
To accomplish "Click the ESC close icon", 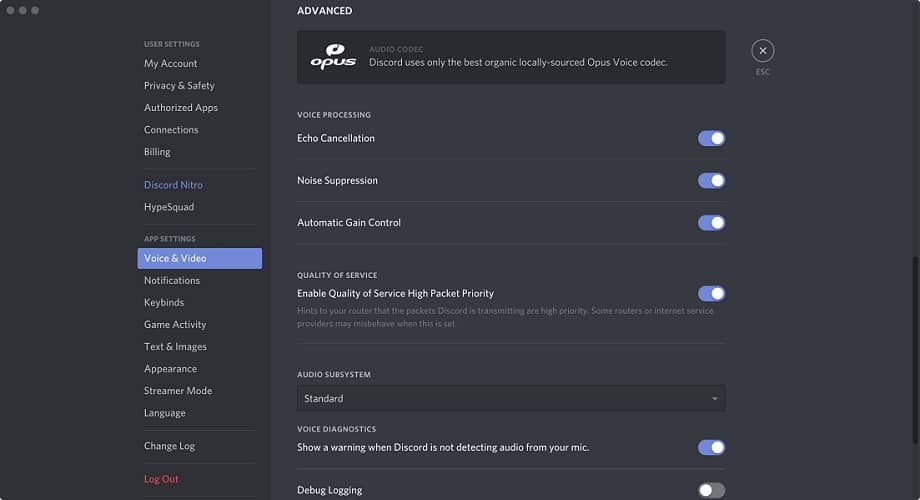I will pyautogui.click(x=762, y=50).
